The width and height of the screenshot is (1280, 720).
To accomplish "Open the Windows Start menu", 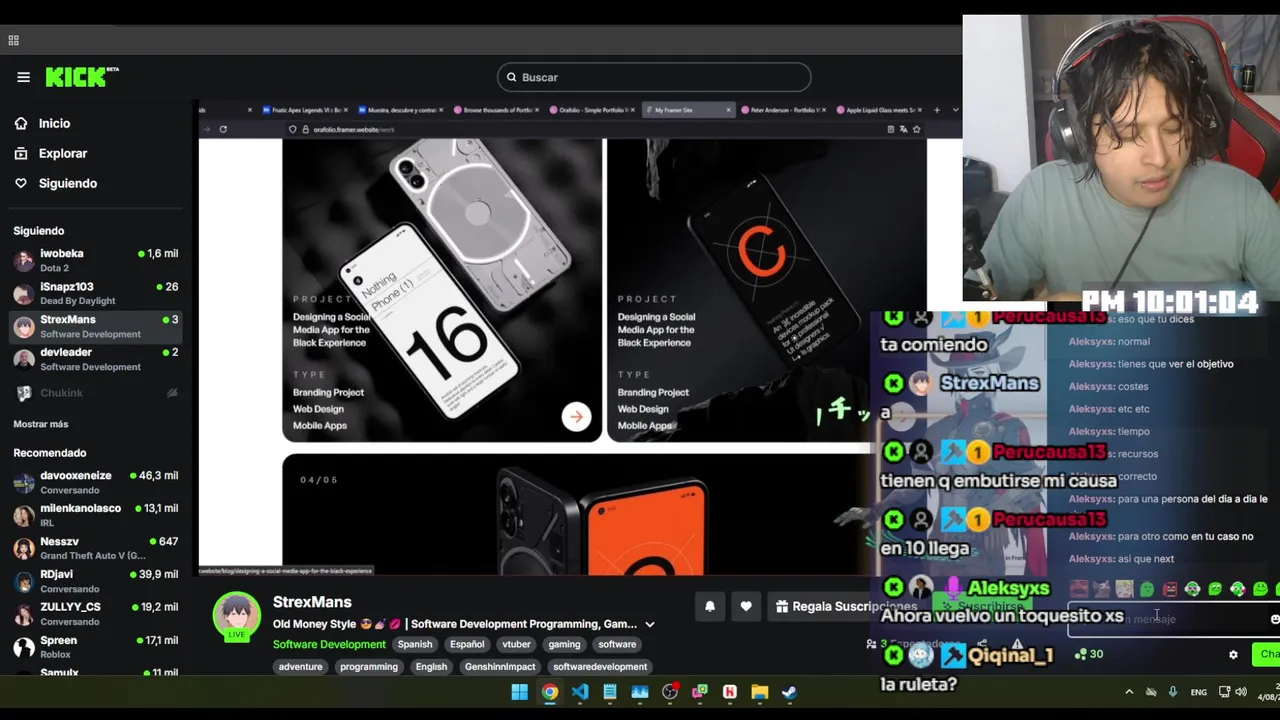I will [520, 692].
